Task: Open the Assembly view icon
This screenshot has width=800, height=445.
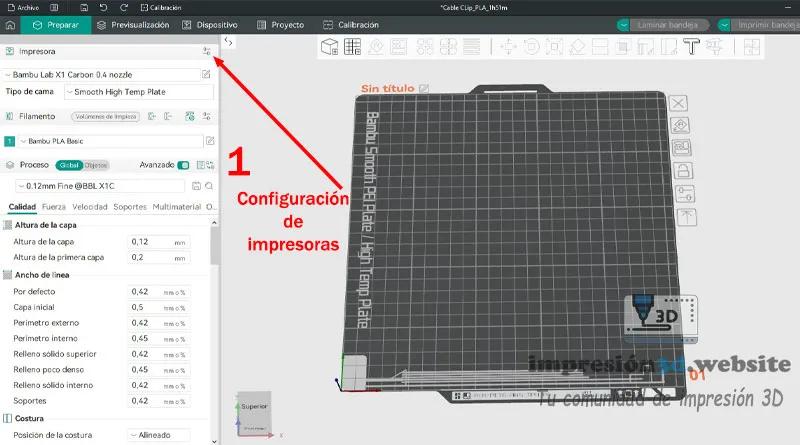Action: pyautogui.click(x=752, y=46)
